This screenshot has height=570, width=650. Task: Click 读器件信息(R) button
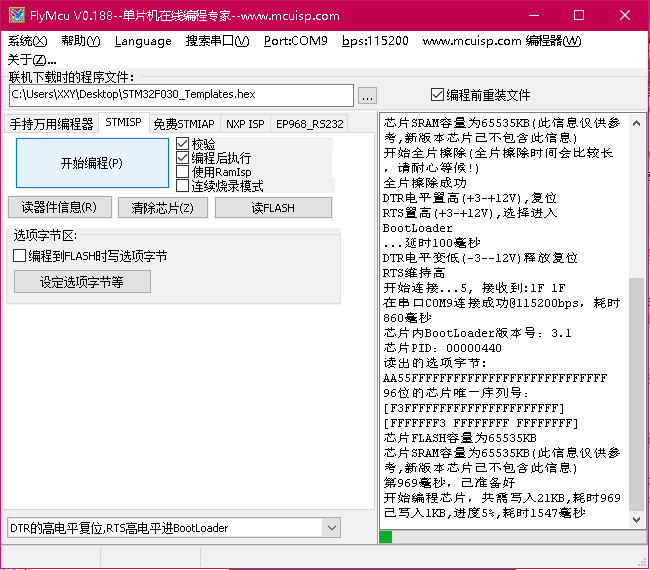point(60,207)
